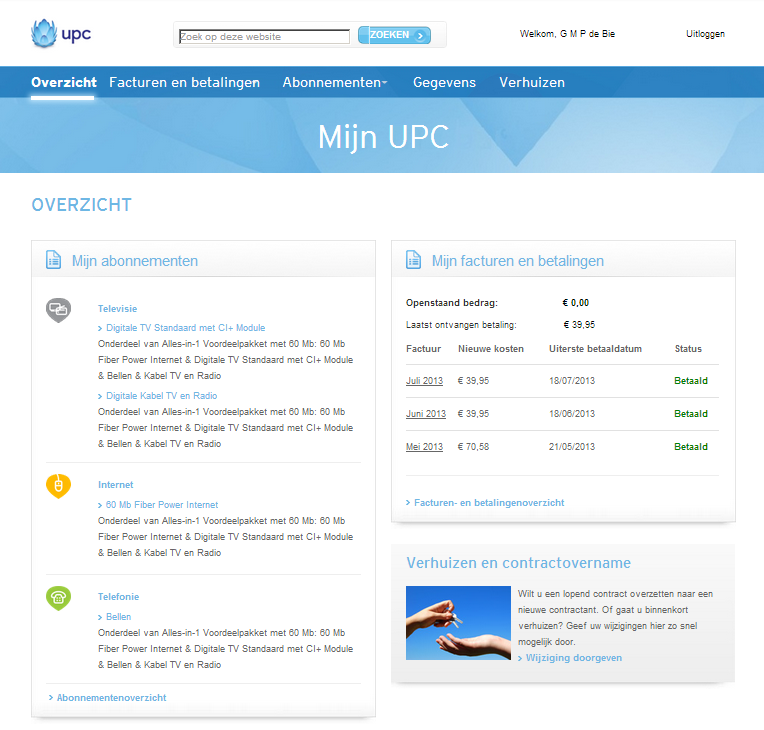
Task: Click the Openstaand bedrag € 0,00 value
Action: (575, 303)
